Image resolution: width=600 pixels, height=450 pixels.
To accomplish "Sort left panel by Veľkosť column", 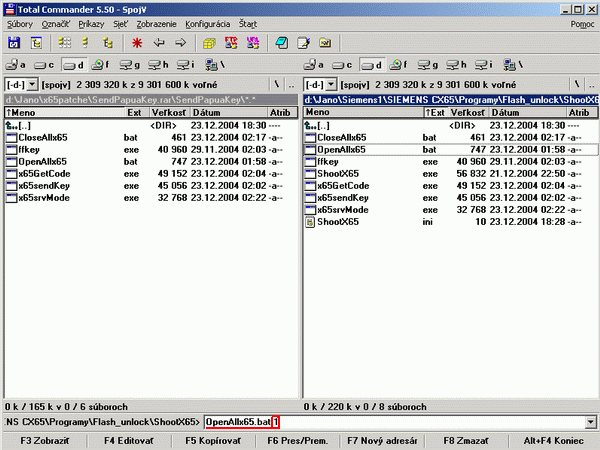I will pos(169,112).
